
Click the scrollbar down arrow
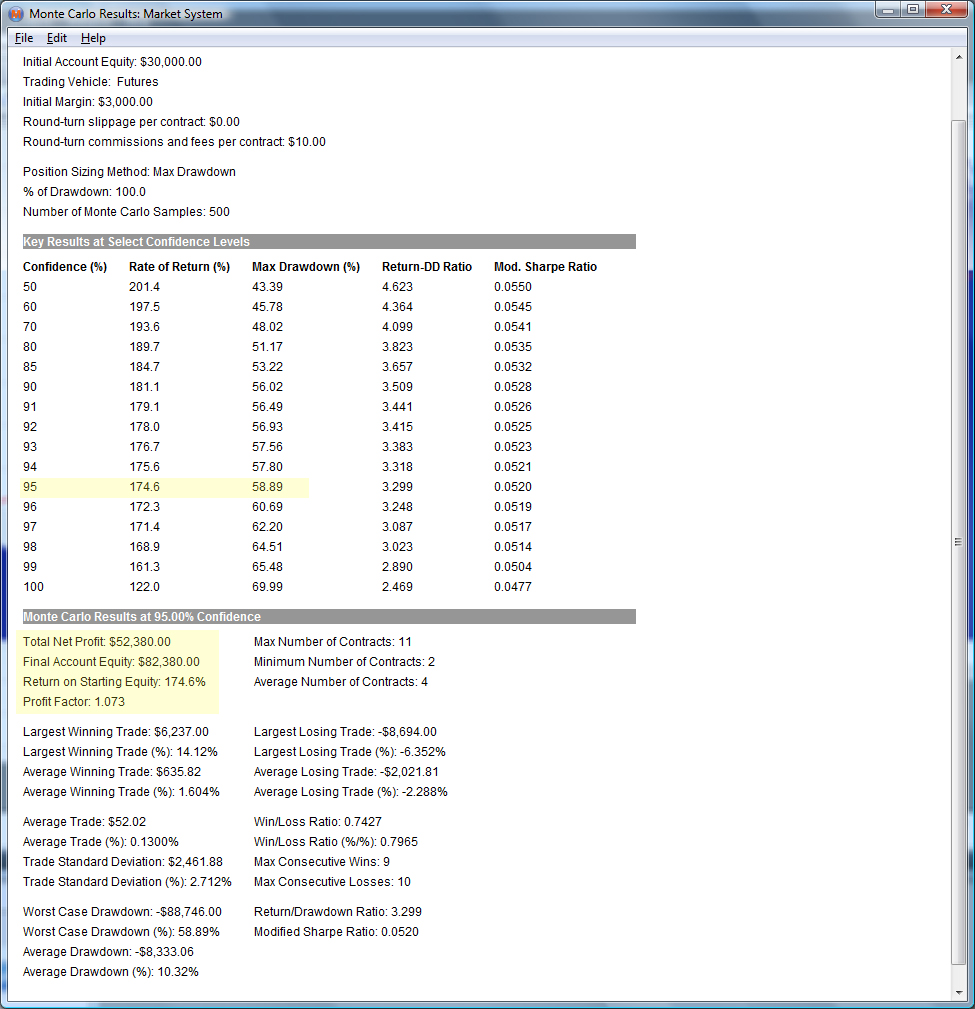click(959, 992)
